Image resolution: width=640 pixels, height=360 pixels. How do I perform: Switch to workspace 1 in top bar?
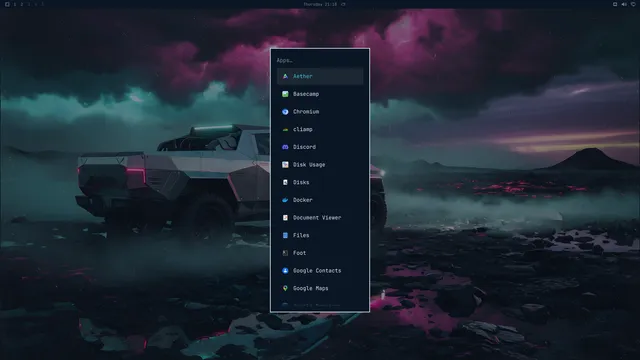coord(15,4)
